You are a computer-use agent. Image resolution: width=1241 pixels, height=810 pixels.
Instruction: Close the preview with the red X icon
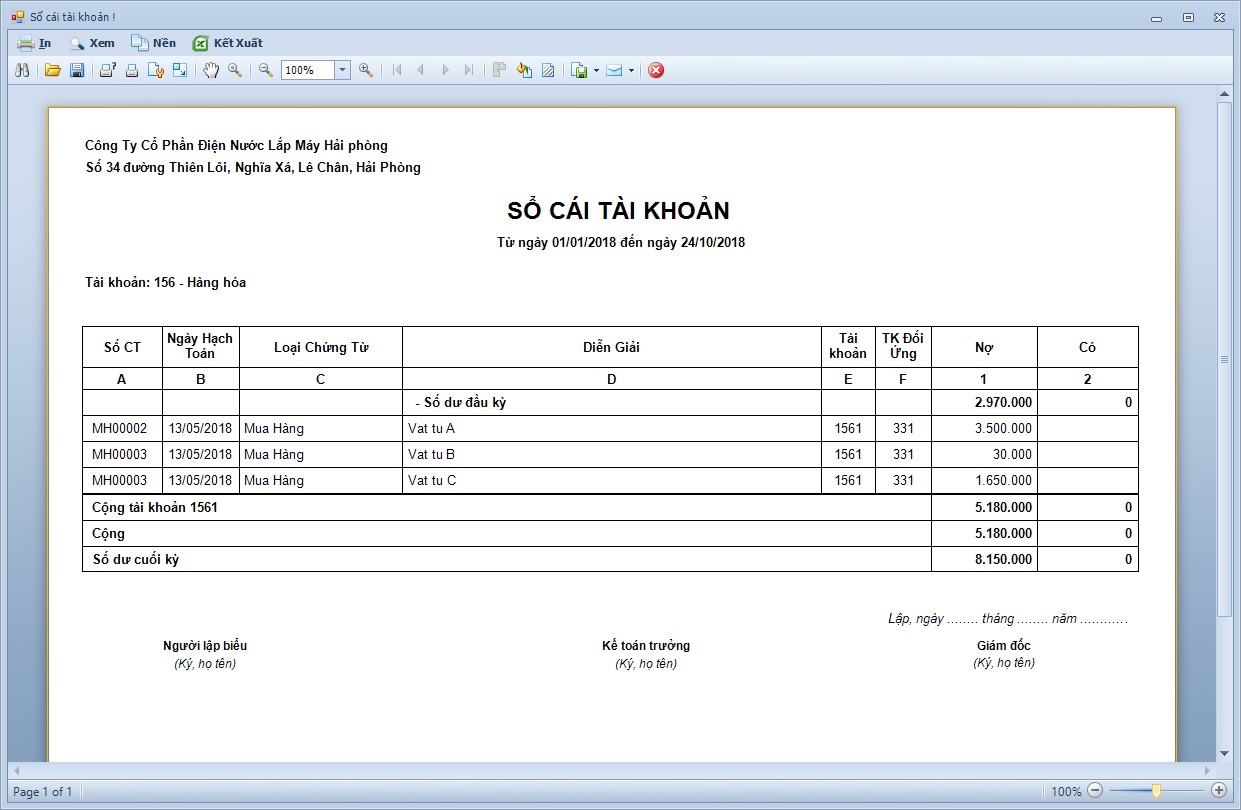656,70
